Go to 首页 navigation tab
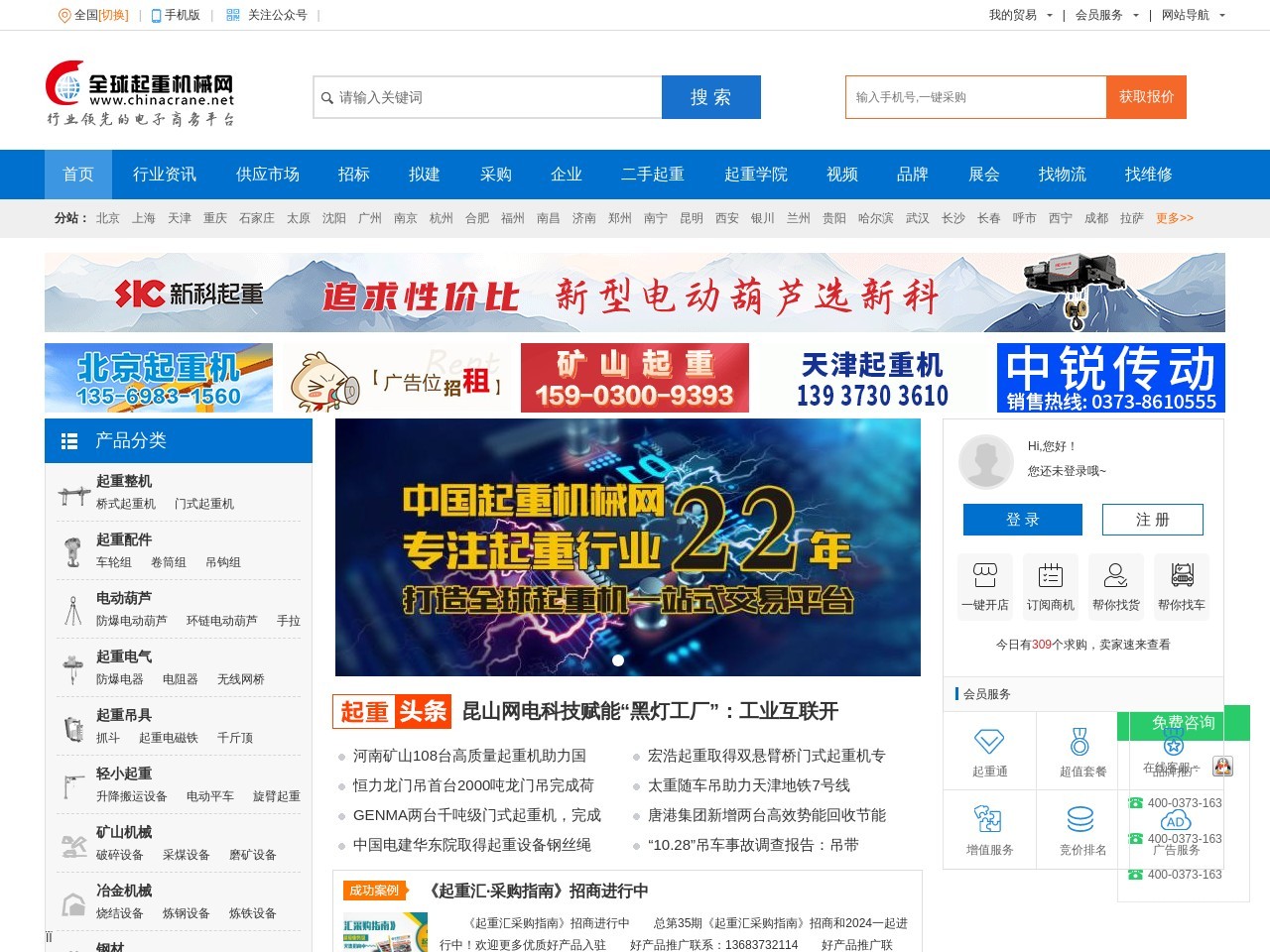 (78, 175)
